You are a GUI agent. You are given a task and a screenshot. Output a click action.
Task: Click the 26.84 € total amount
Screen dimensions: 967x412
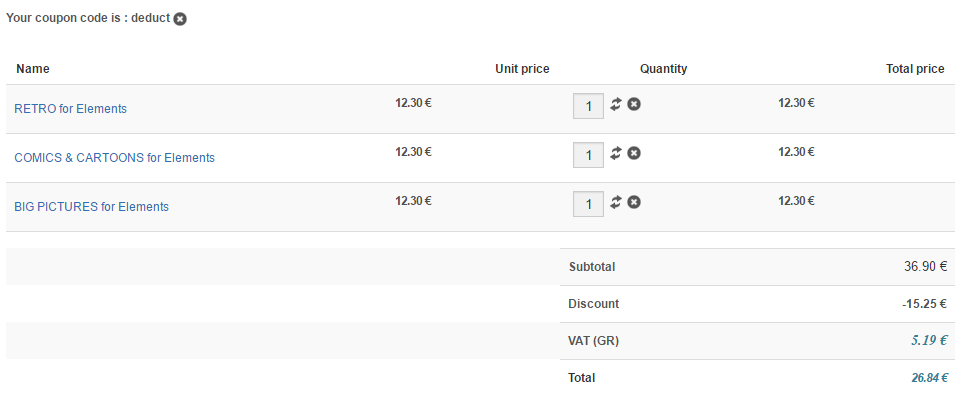929,378
